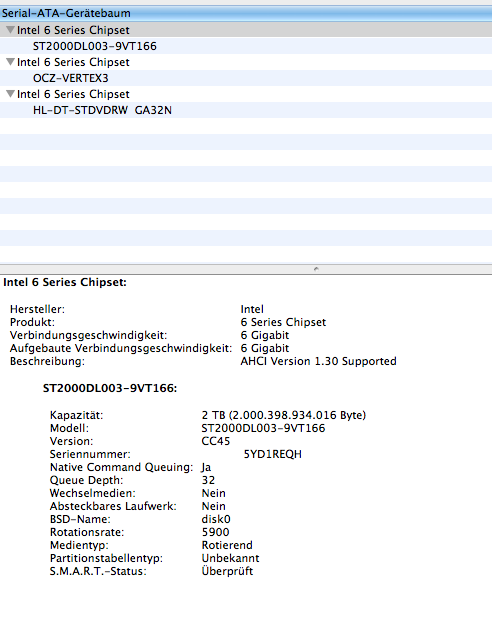Select HL-DT-STDVDRW GA32N optical drive row

(246, 110)
